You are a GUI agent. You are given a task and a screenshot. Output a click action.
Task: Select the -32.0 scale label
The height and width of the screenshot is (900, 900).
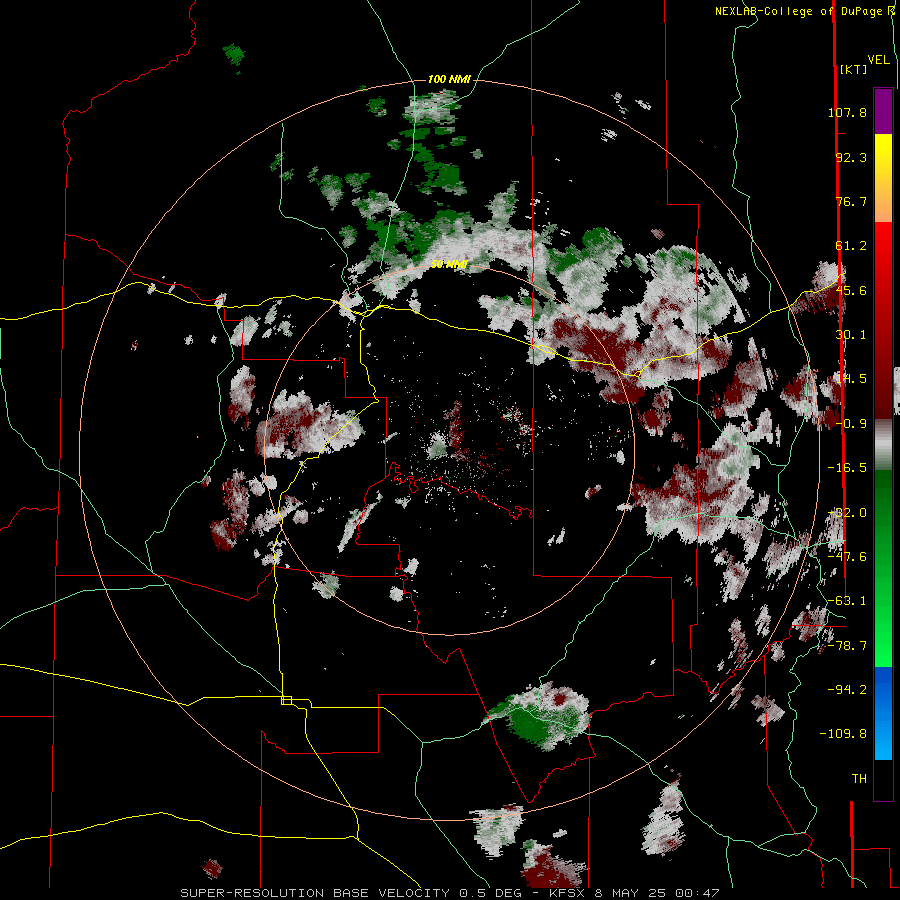pyautogui.click(x=847, y=513)
